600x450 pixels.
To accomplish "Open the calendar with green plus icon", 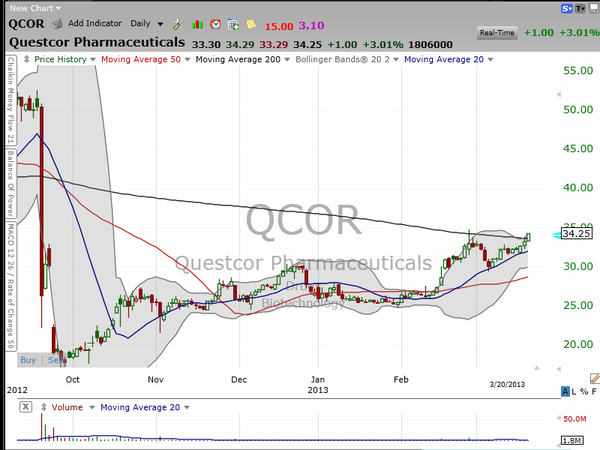I will click(233, 25).
